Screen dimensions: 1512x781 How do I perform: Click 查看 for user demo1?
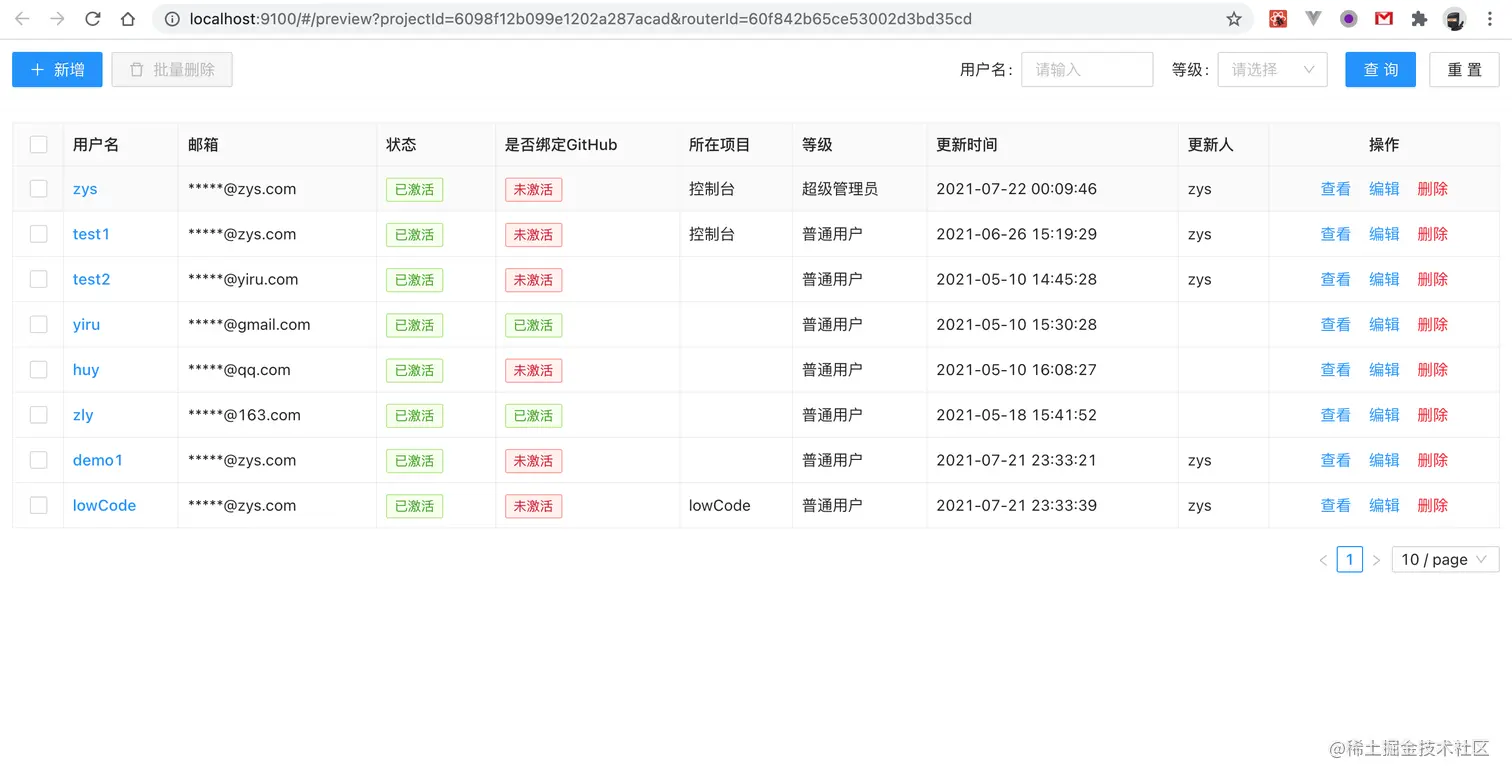click(1336, 460)
